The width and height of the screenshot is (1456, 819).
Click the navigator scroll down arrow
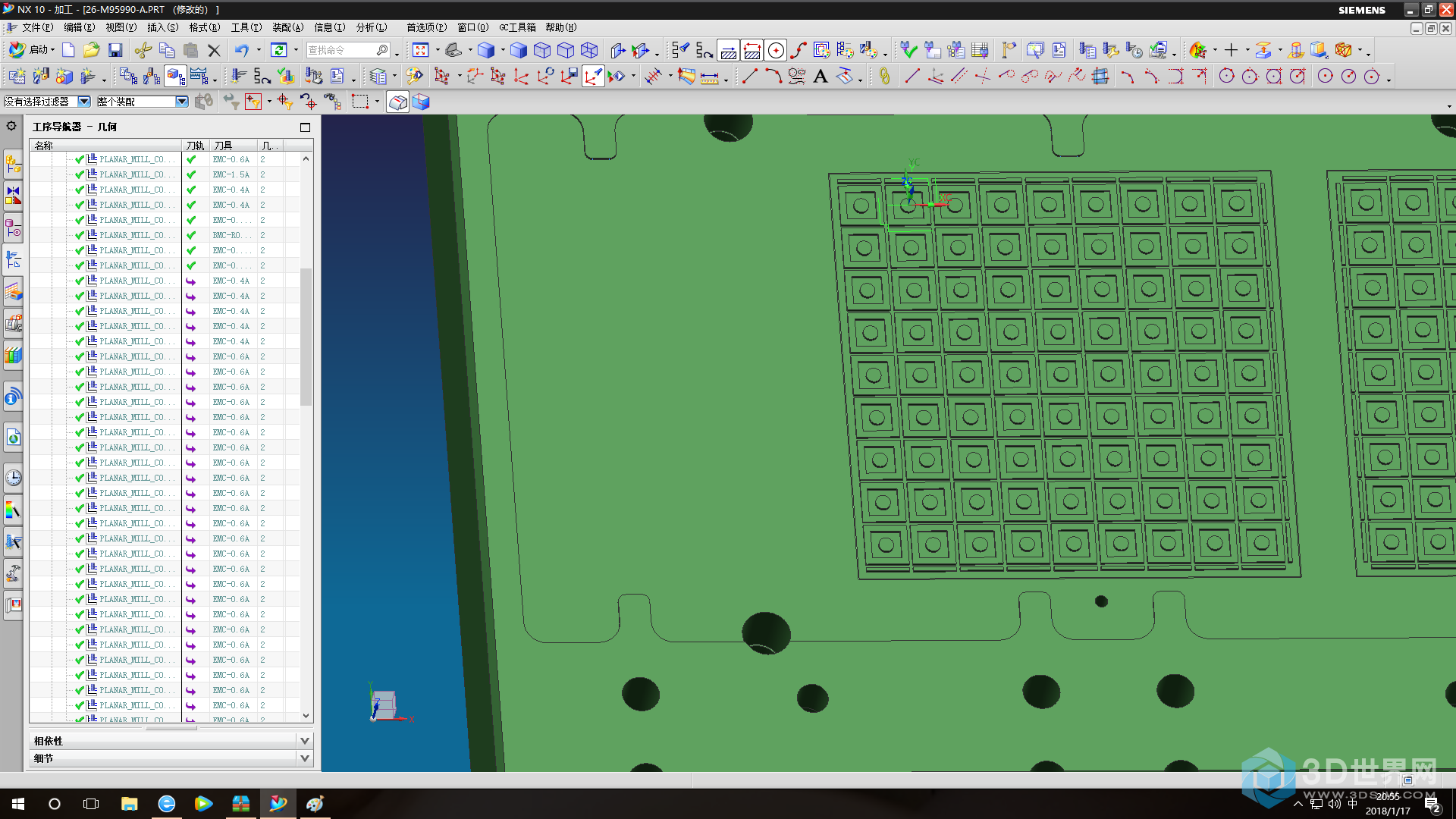point(306,715)
